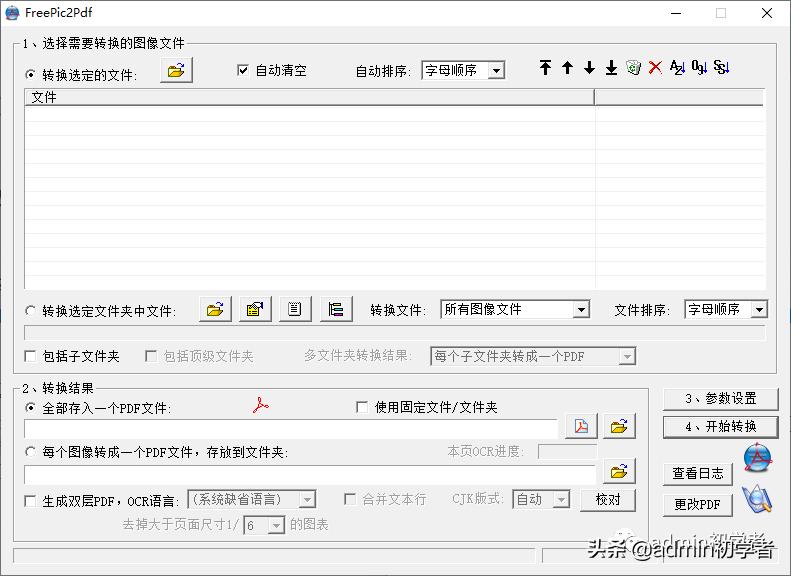The image size is (791, 576).
Task: Browse folder for single PDF output path
Action: 619,426
